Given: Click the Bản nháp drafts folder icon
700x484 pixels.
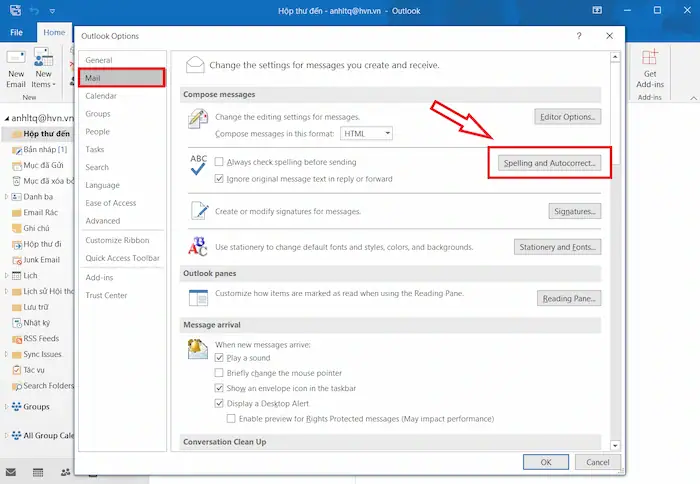Looking at the screenshot, I should 17,150.
